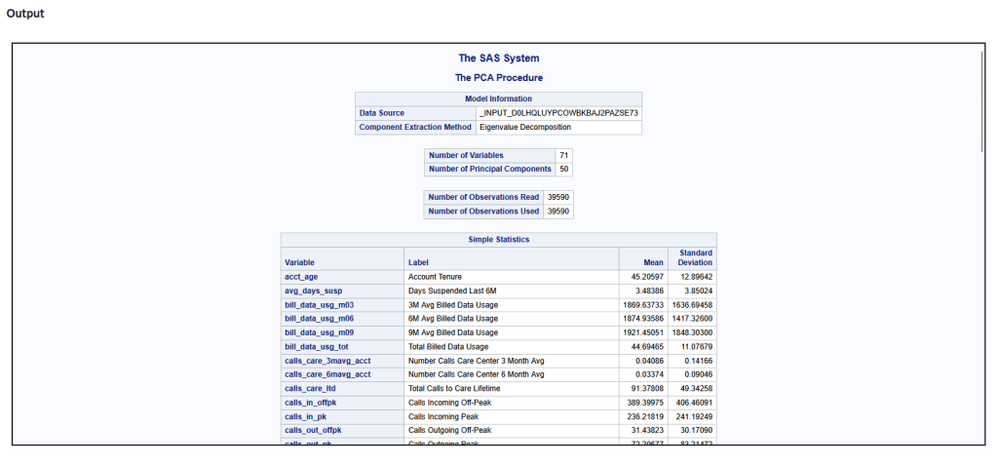Viewport: 998px width, 467px height.
Task: Click 'Number of Observations Used' label
Action: click(484, 211)
